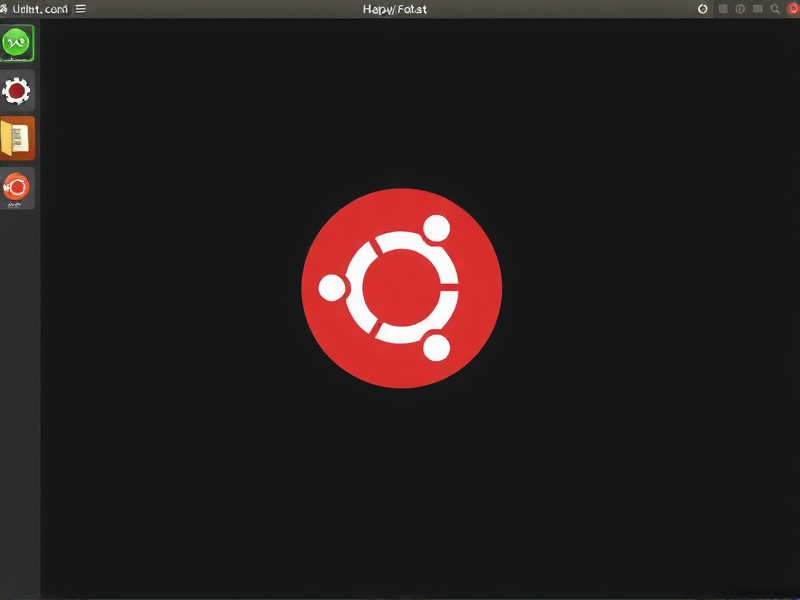Screen dimensions: 800x600
Task: Open the search magnifier in top bar
Action: [x=775, y=9]
